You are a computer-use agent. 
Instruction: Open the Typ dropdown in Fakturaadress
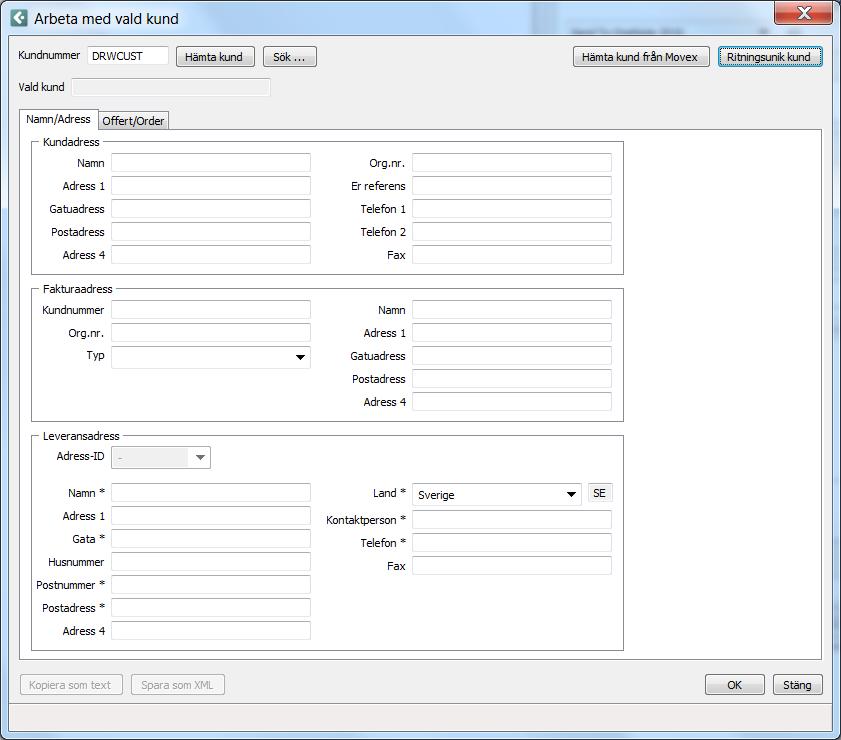[211, 357]
